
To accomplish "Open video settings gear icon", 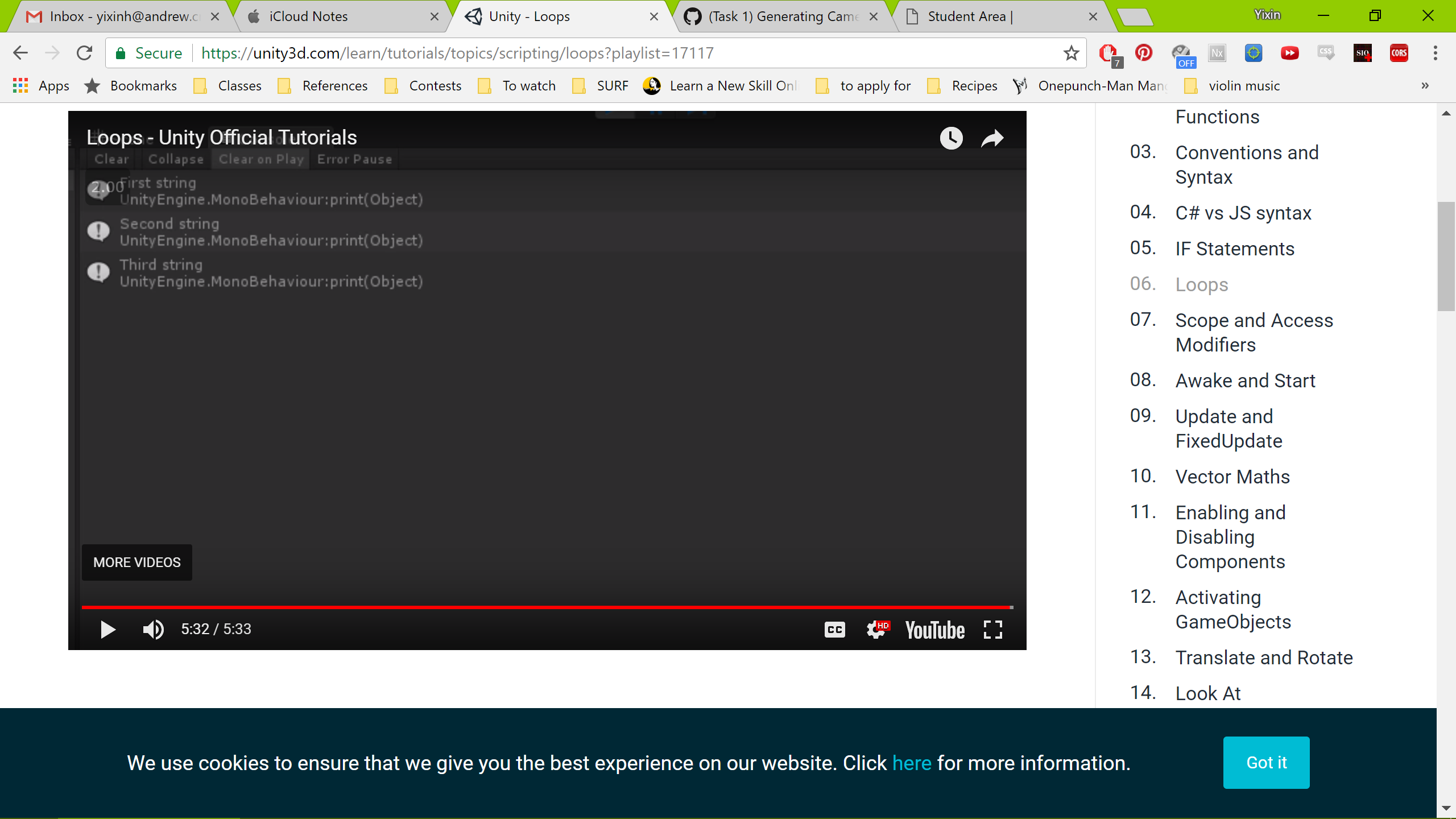I will pyautogui.click(x=876, y=630).
